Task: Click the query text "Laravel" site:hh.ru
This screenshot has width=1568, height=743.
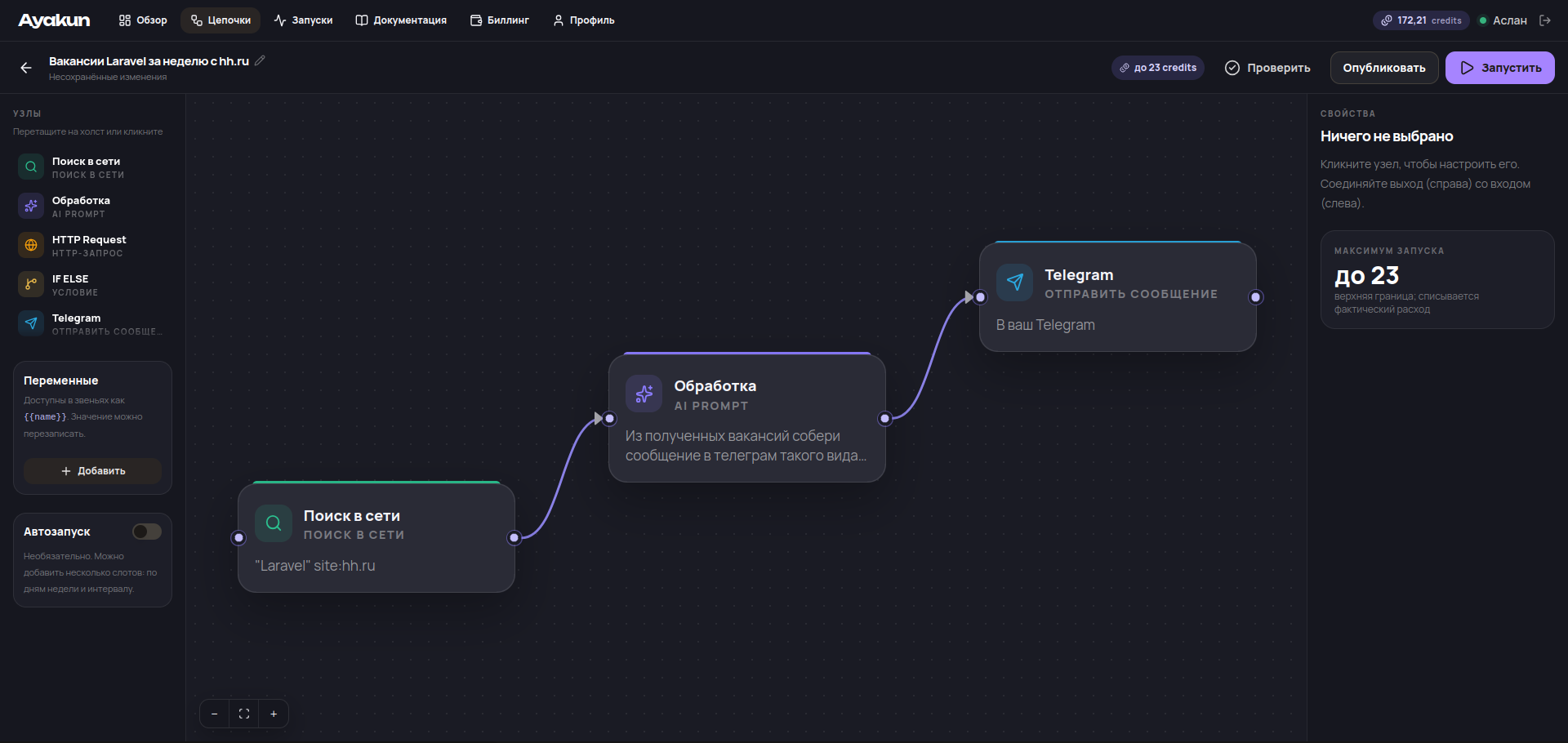Action: (315, 566)
